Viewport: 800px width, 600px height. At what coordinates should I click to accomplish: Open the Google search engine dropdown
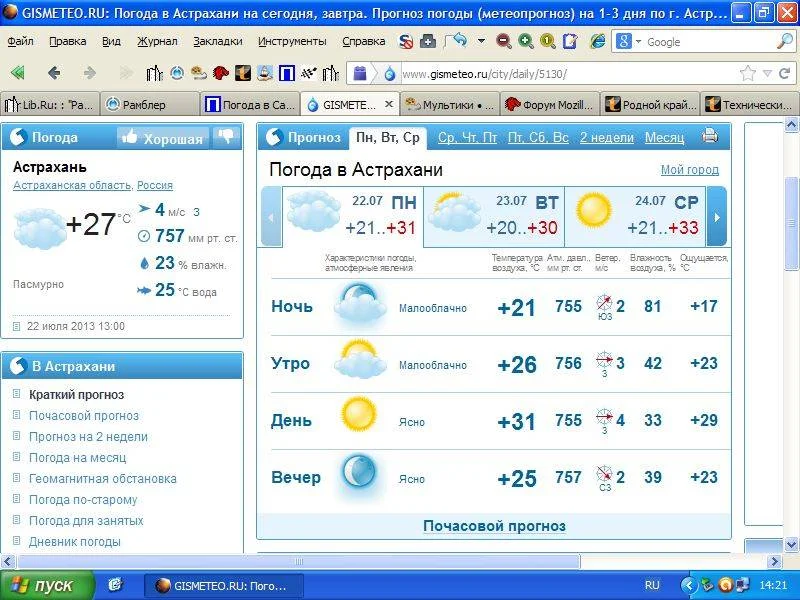(631, 42)
